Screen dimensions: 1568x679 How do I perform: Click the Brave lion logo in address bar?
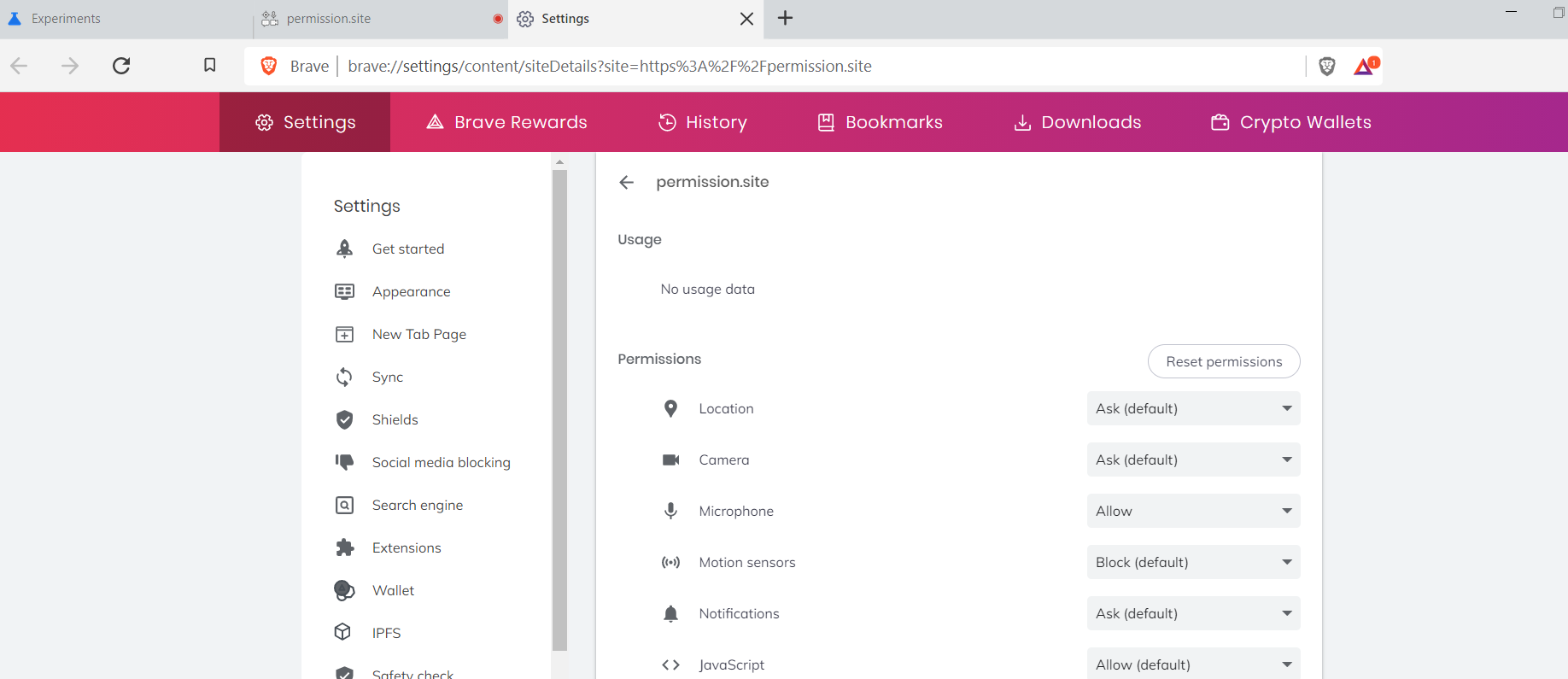[268, 66]
